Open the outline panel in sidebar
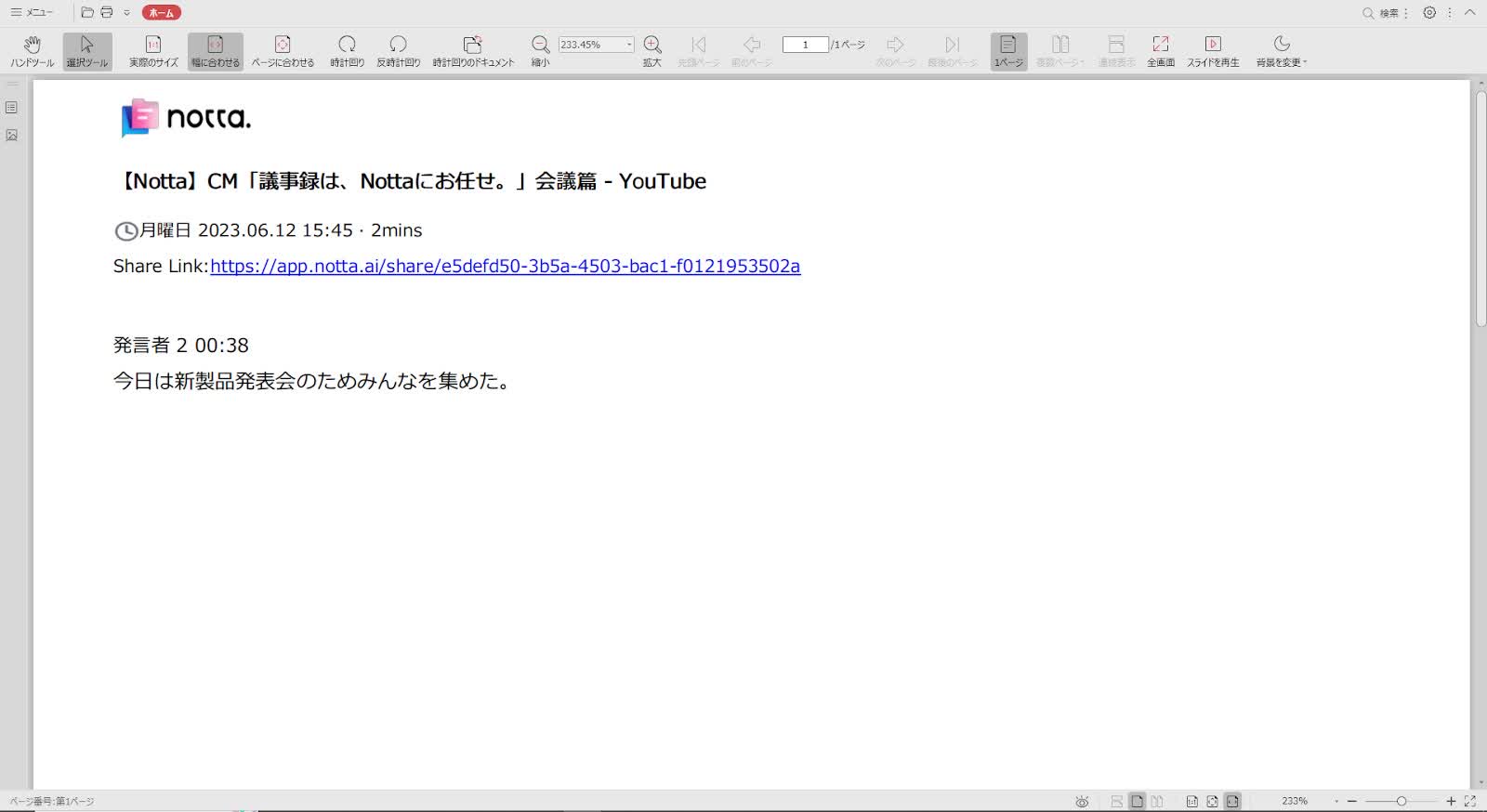Image resolution: width=1487 pixels, height=812 pixels. 11,108
